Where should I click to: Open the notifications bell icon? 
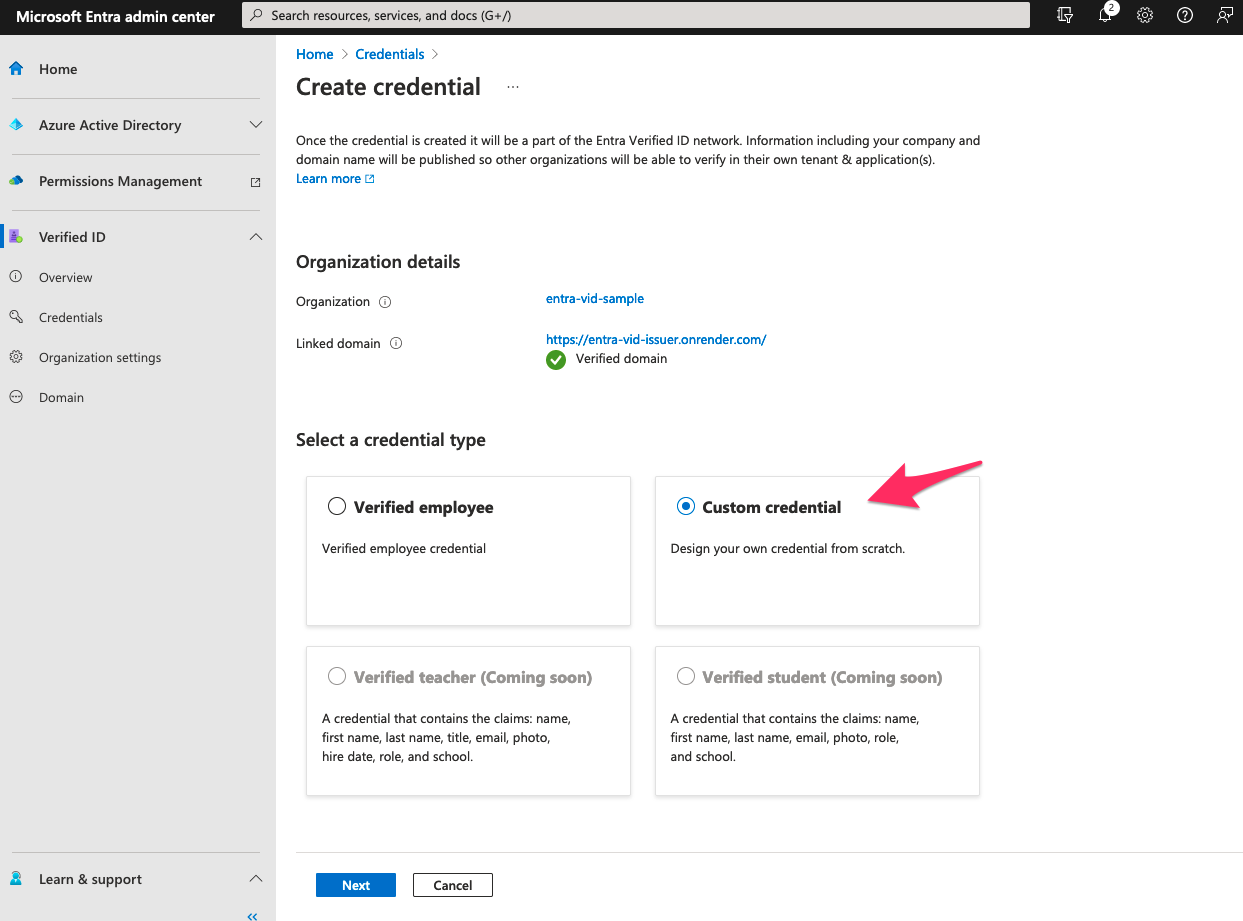click(x=1105, y=16)
